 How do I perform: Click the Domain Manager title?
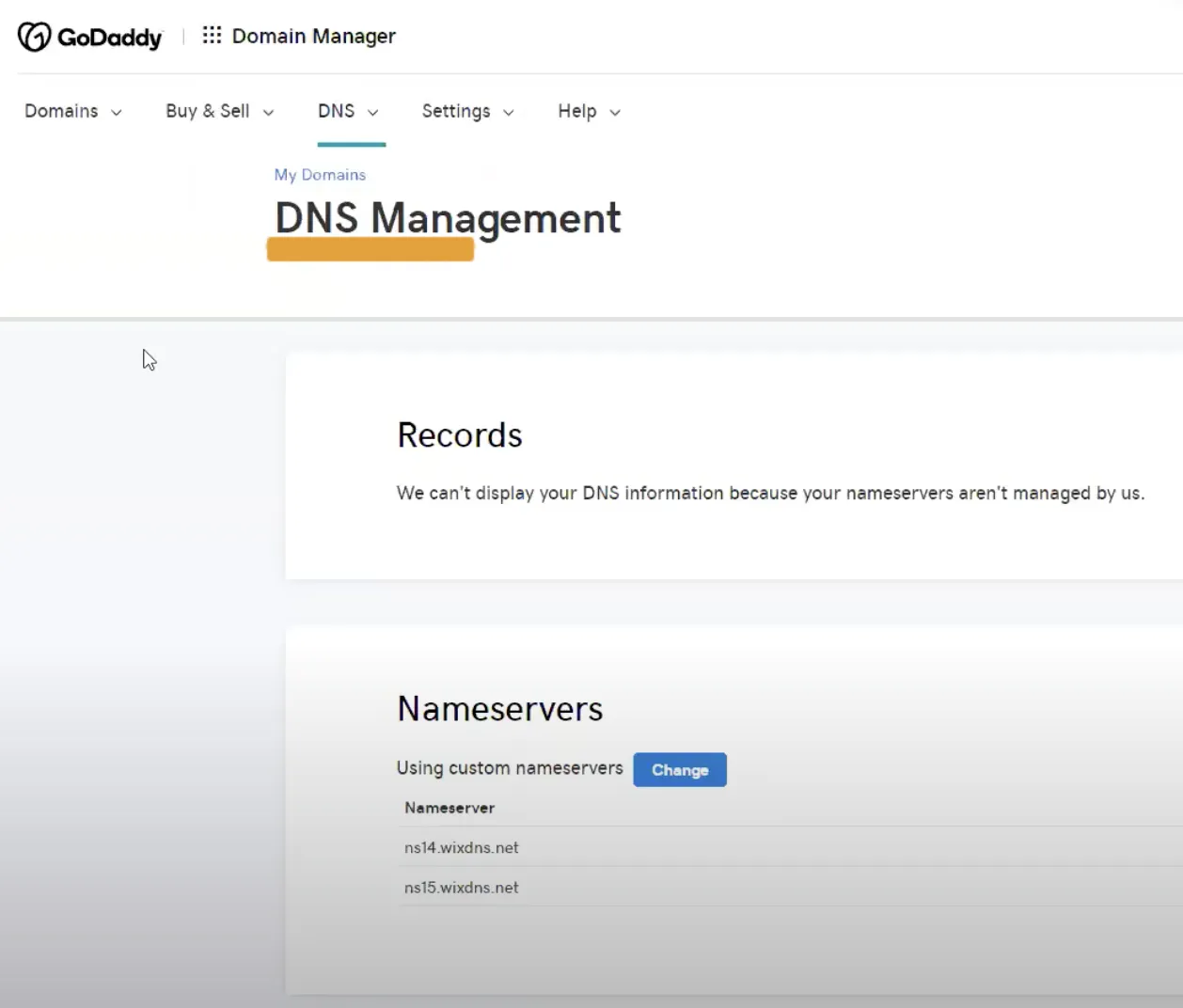pos(314,36)
